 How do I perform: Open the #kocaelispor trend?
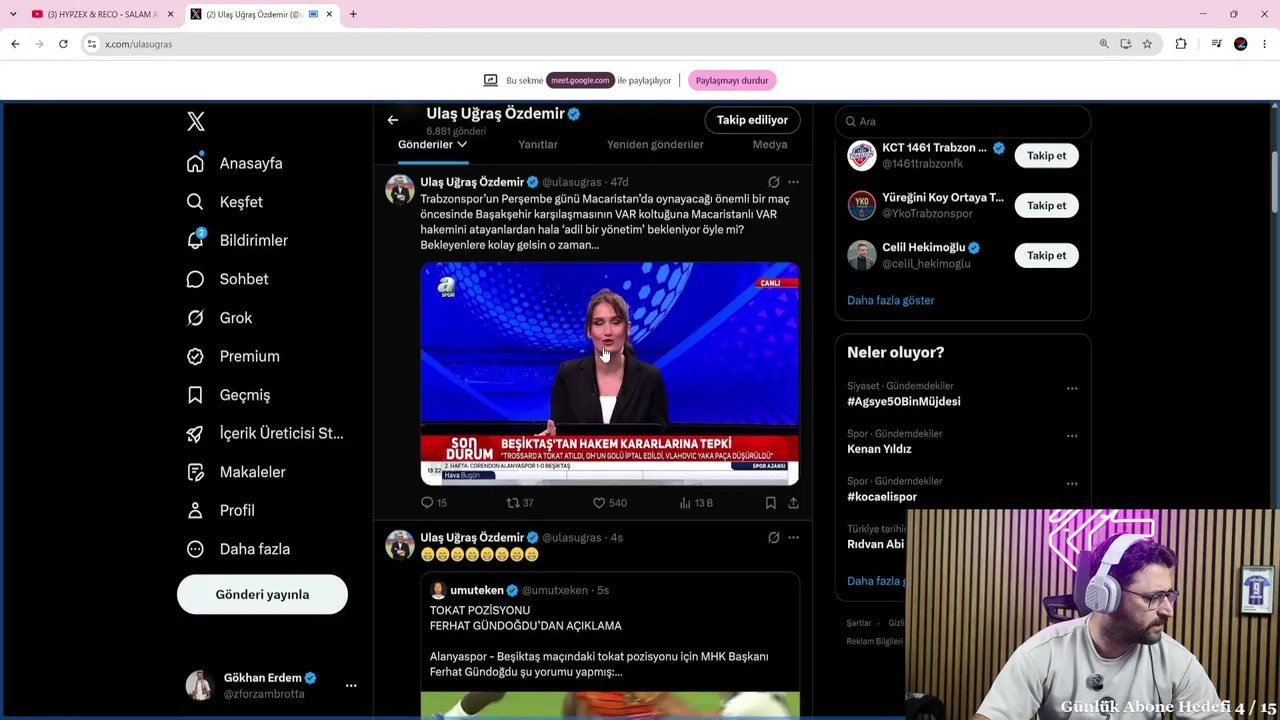[882, 497]
